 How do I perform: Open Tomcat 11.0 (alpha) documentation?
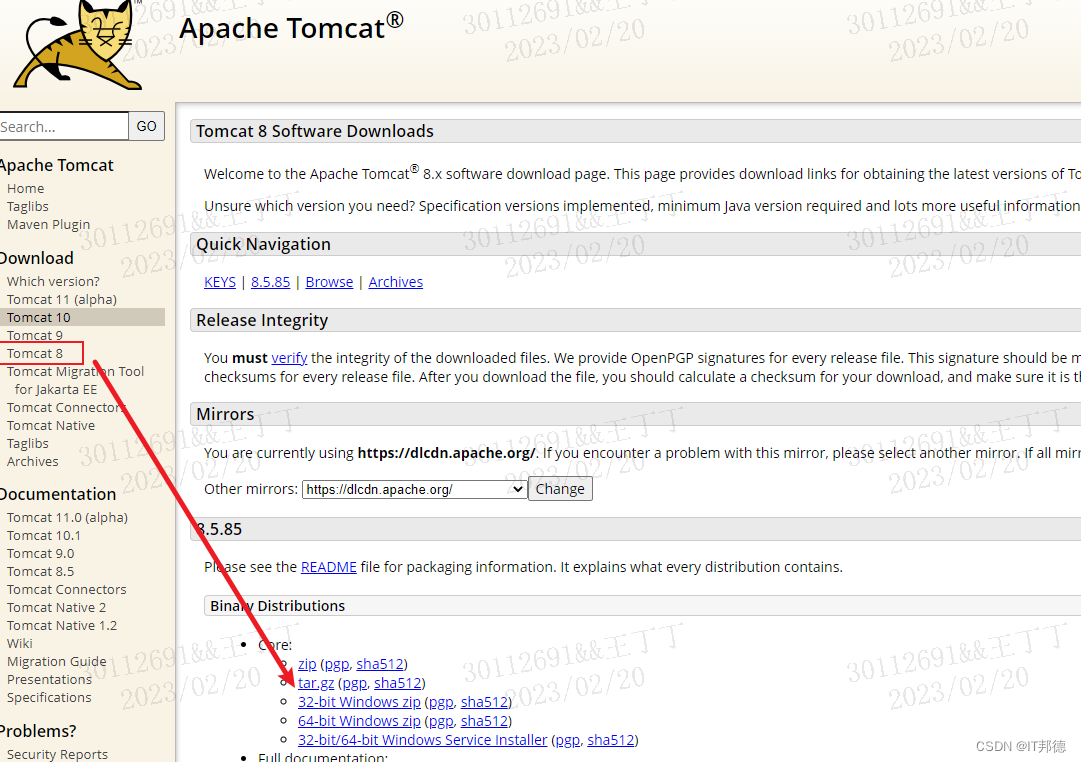coord(68,517)
